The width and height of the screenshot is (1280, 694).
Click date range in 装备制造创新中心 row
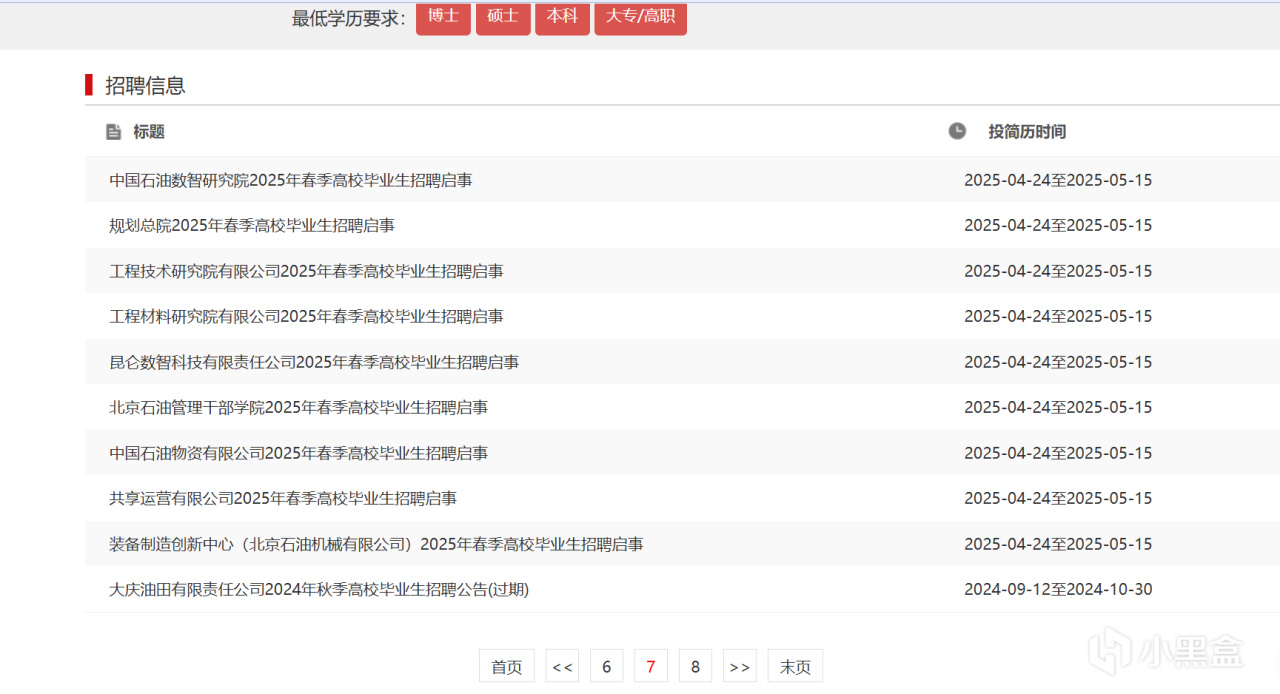pyautogui.click(x=1058, y=544)
